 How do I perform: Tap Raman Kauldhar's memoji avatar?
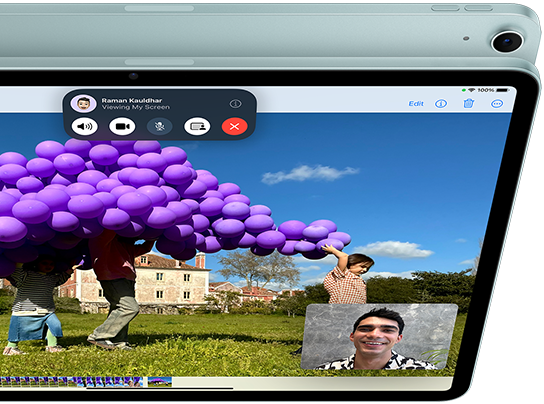[83, 103]
